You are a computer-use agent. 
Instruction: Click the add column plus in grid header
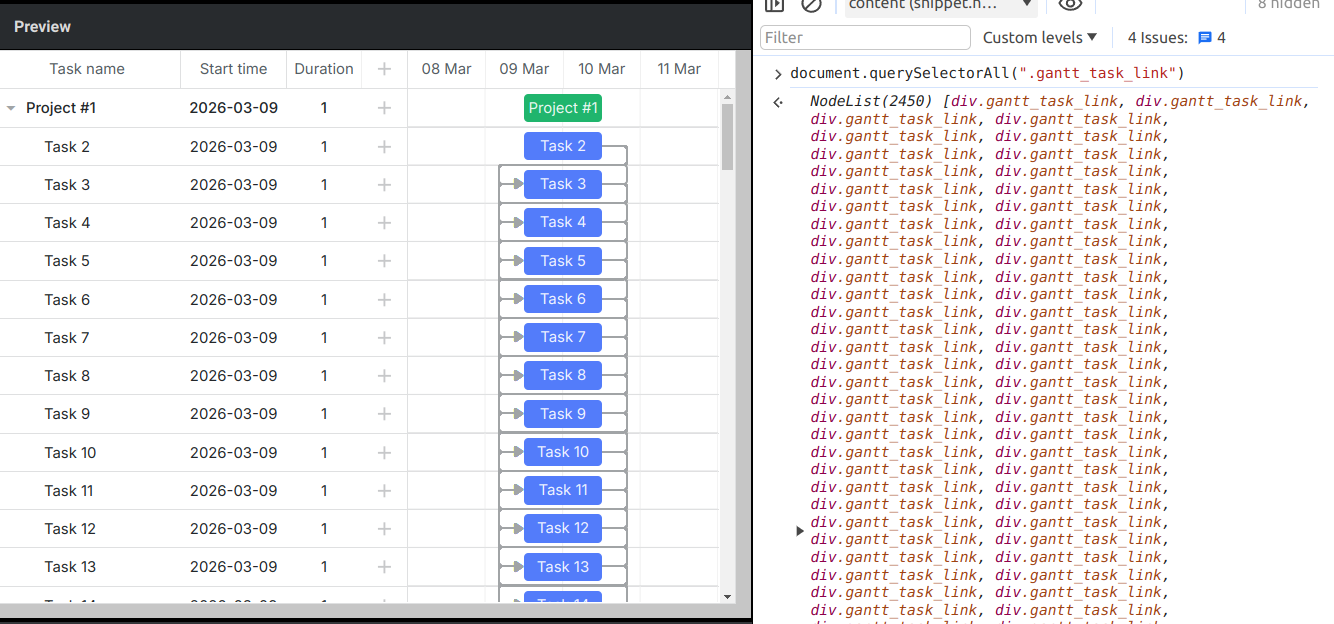tap(384, 69)
